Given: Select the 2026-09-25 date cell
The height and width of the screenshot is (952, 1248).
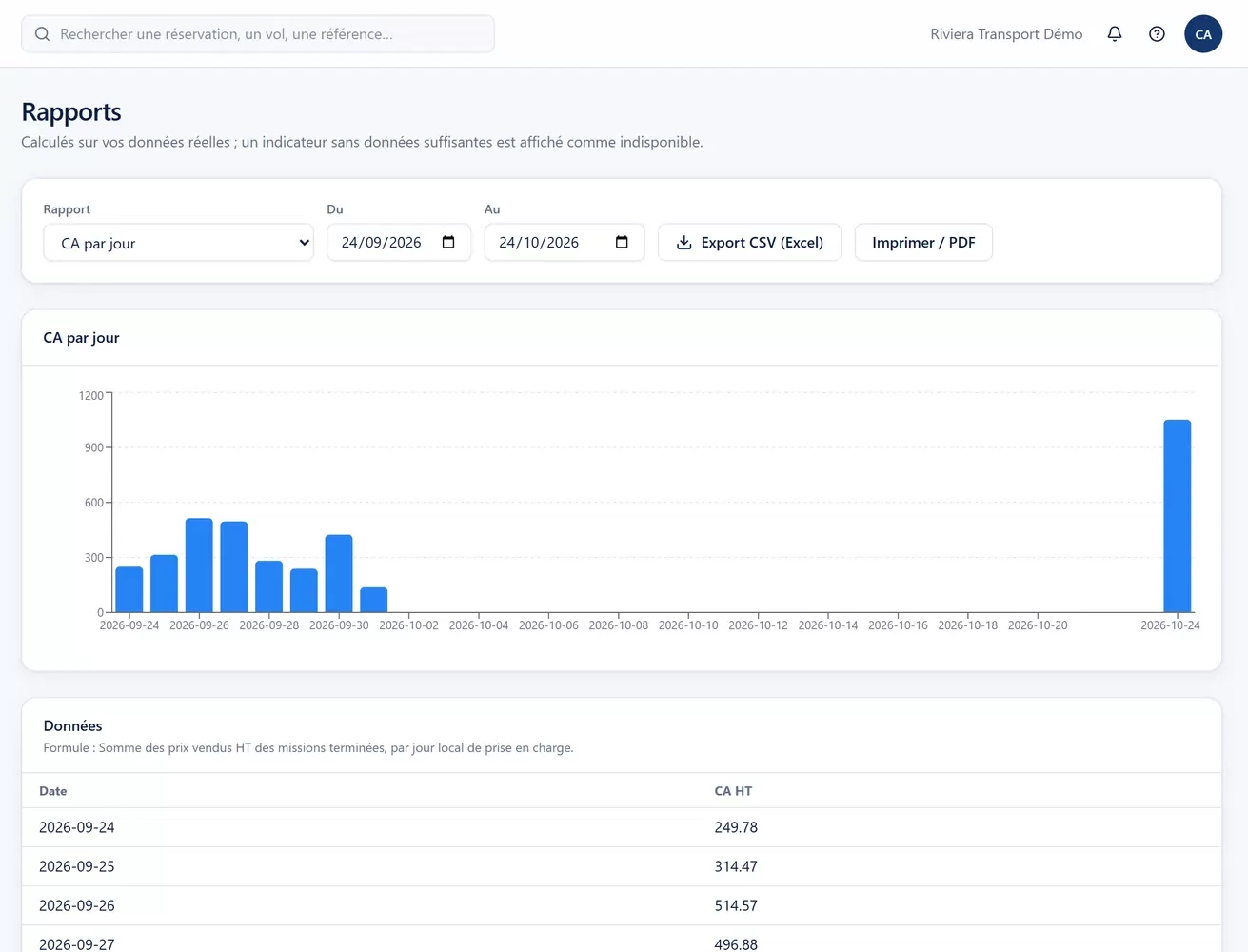Looking at the screenshot, I should (x=77, y=866).
